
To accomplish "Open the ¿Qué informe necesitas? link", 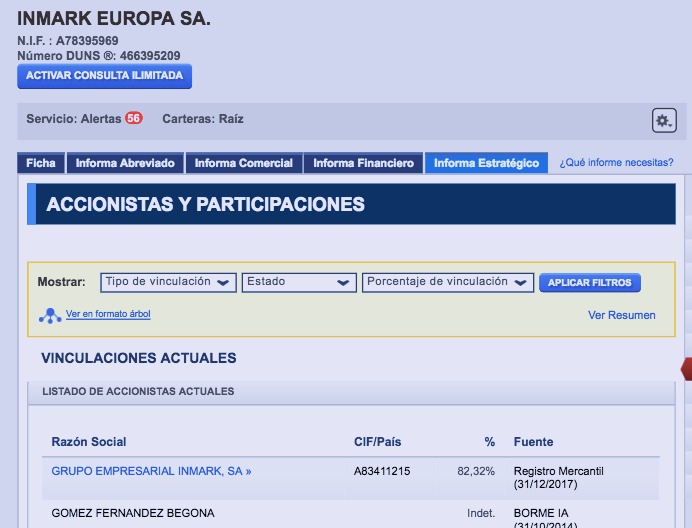I will 617,162.
